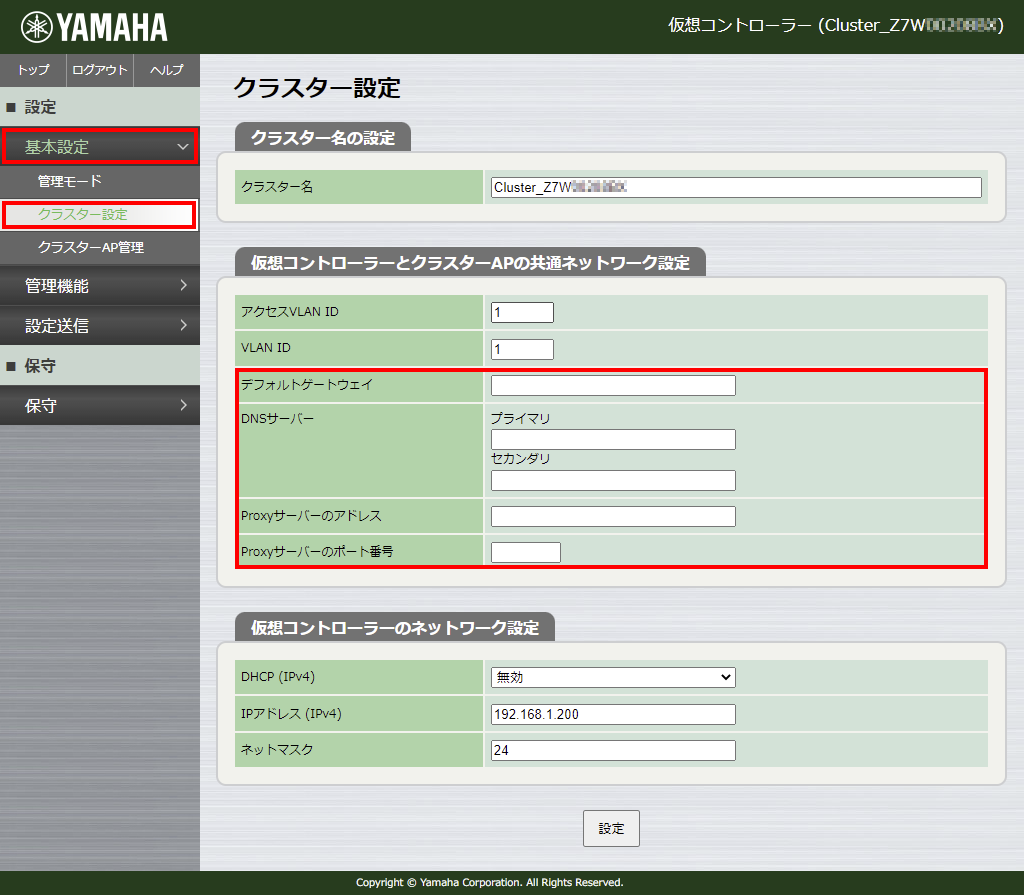Click the Proxyサーバーのポート番号 field

pos(526,552)
